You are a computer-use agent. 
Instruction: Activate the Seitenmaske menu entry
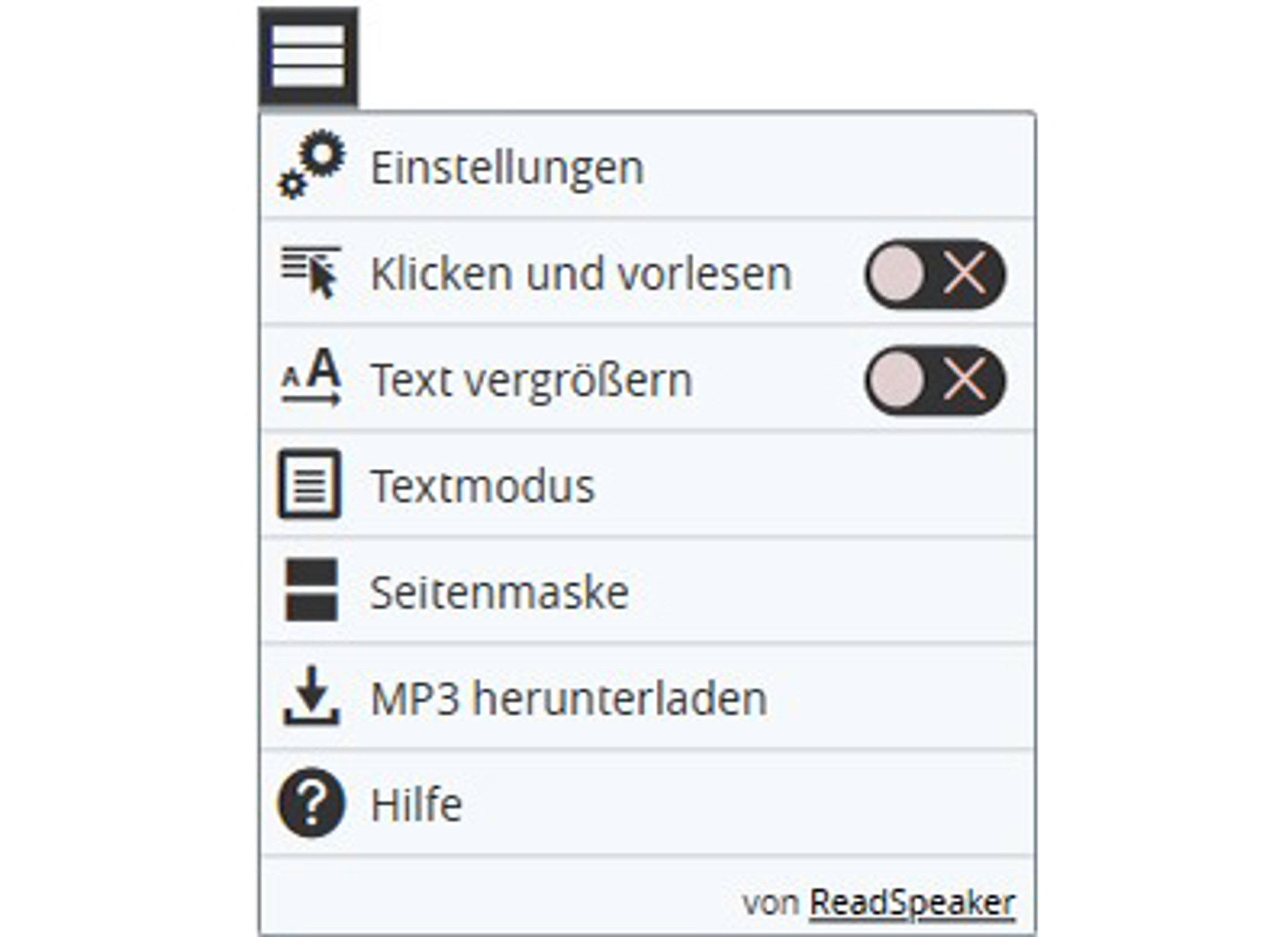point(499,592)
